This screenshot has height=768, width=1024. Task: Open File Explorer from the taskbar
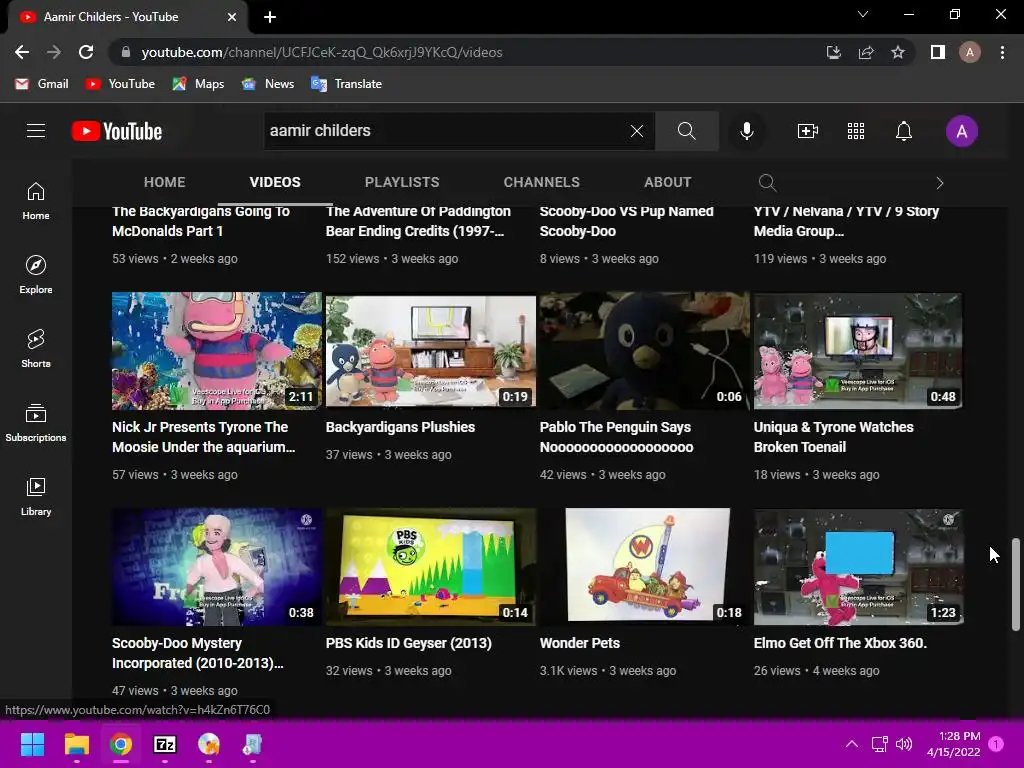(76, 744)
